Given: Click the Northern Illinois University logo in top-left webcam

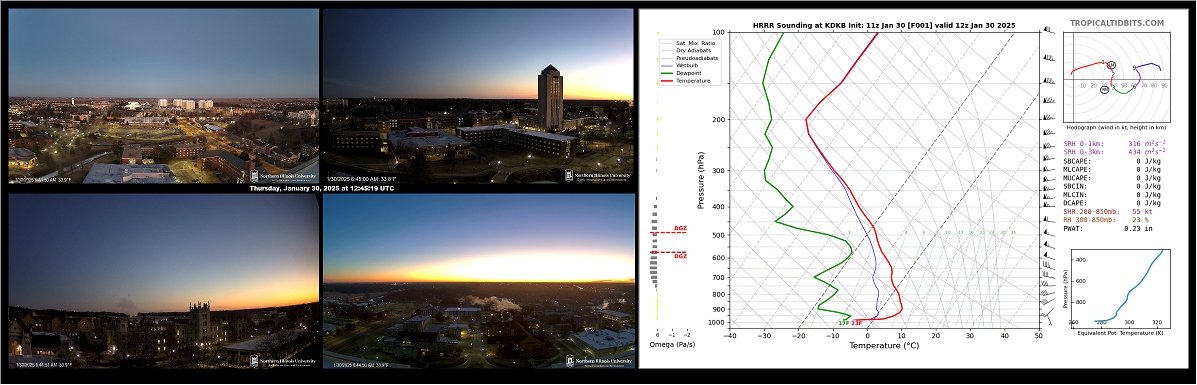Looking at the screenshot, I should click(x=283, y=176).
